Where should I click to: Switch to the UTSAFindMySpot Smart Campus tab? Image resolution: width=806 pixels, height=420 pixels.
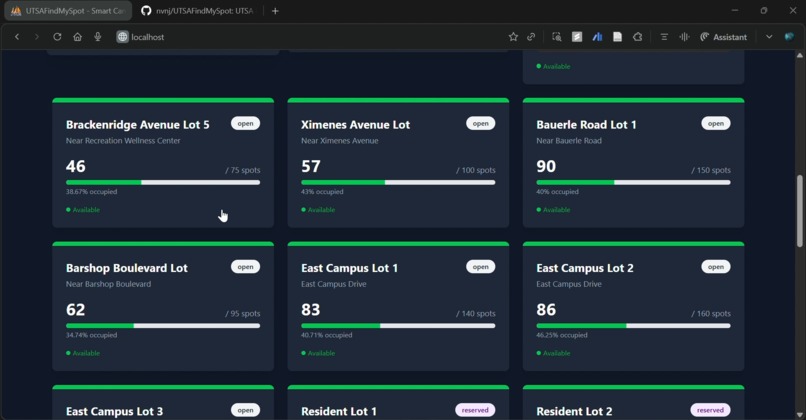(x=68, y=11)
